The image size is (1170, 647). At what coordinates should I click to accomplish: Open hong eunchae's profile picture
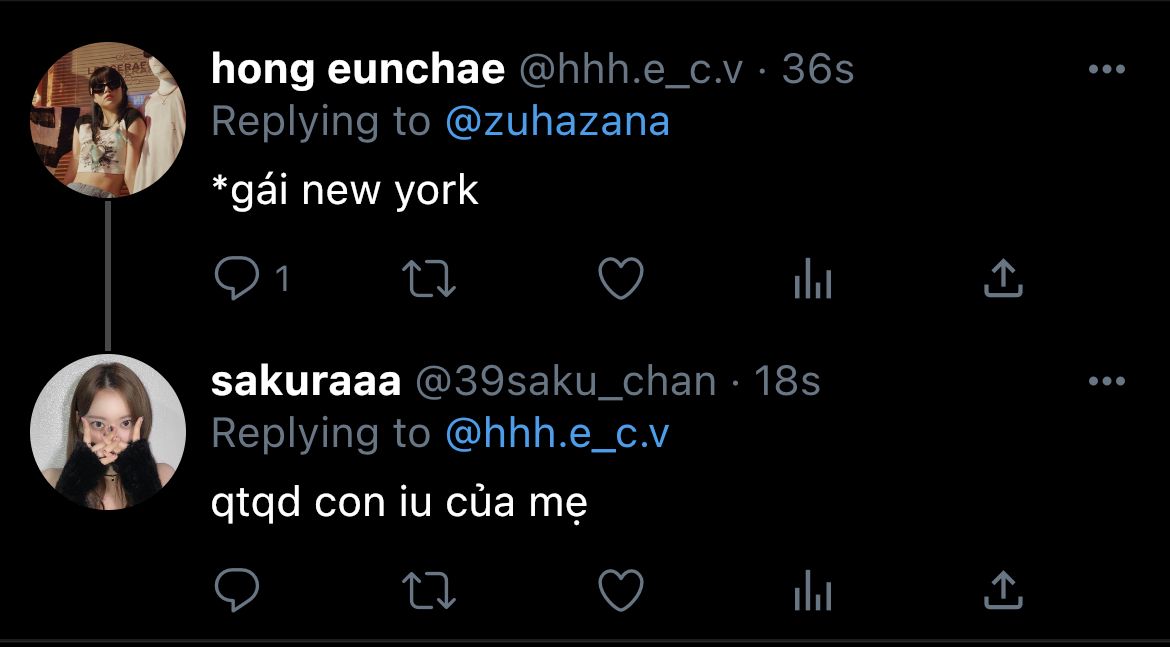pyautogui.click(x=108, y=120)
